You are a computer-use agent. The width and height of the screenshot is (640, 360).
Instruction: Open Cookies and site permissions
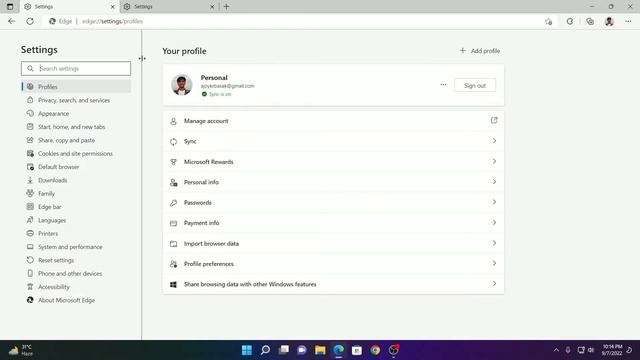(x=76, y=153)
